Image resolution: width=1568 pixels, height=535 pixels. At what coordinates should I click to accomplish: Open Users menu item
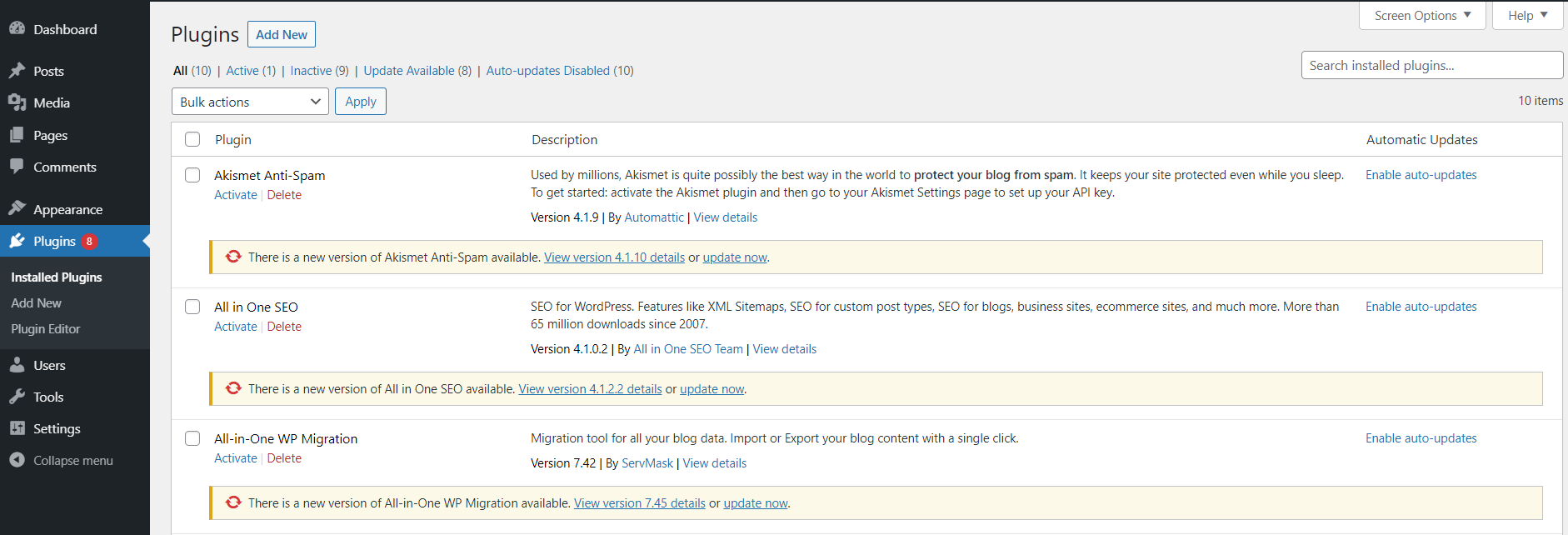click(49, 365)
